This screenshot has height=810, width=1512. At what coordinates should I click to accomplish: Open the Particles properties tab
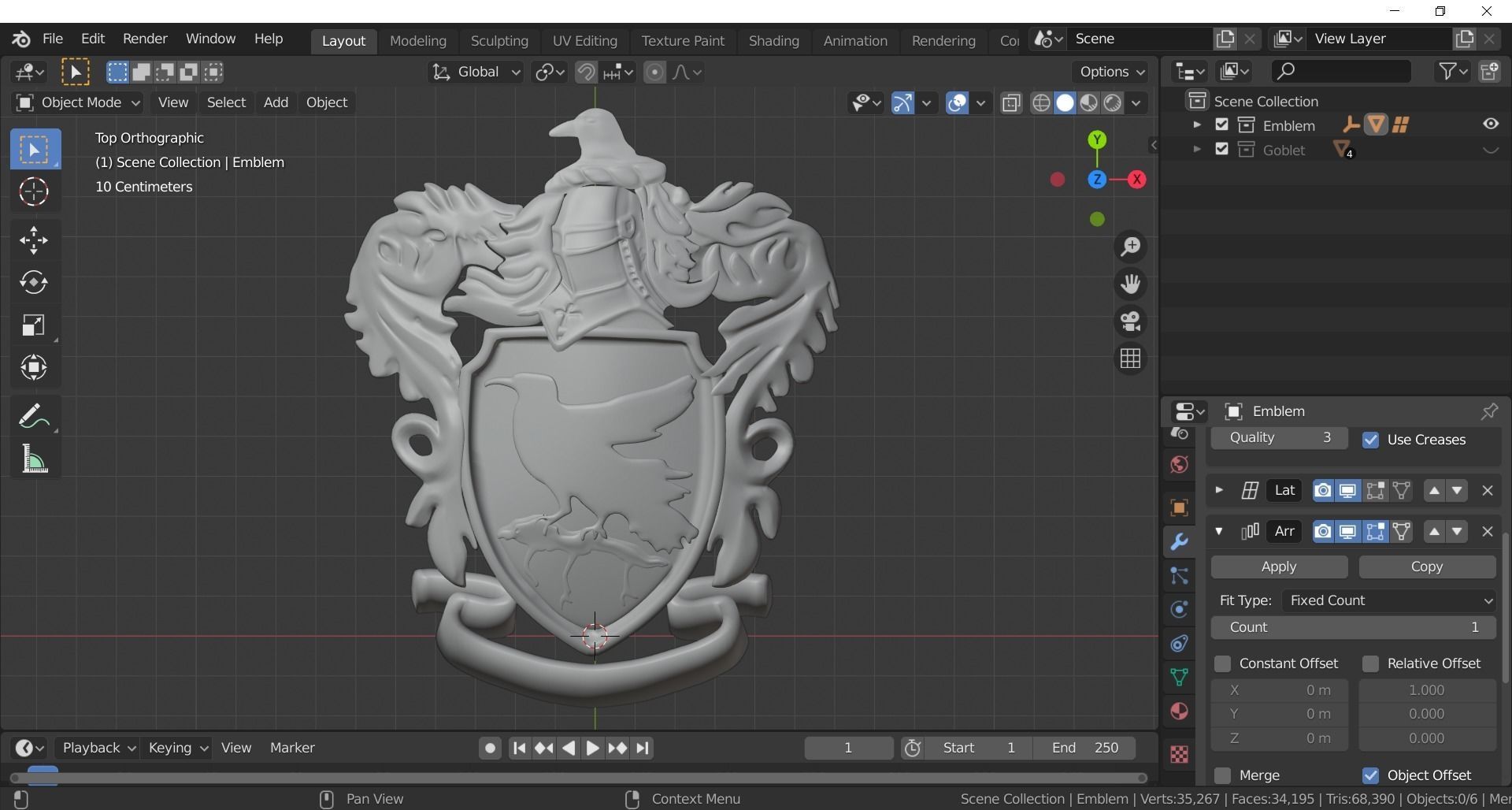pyautogui.click(x=1179, y=576)
